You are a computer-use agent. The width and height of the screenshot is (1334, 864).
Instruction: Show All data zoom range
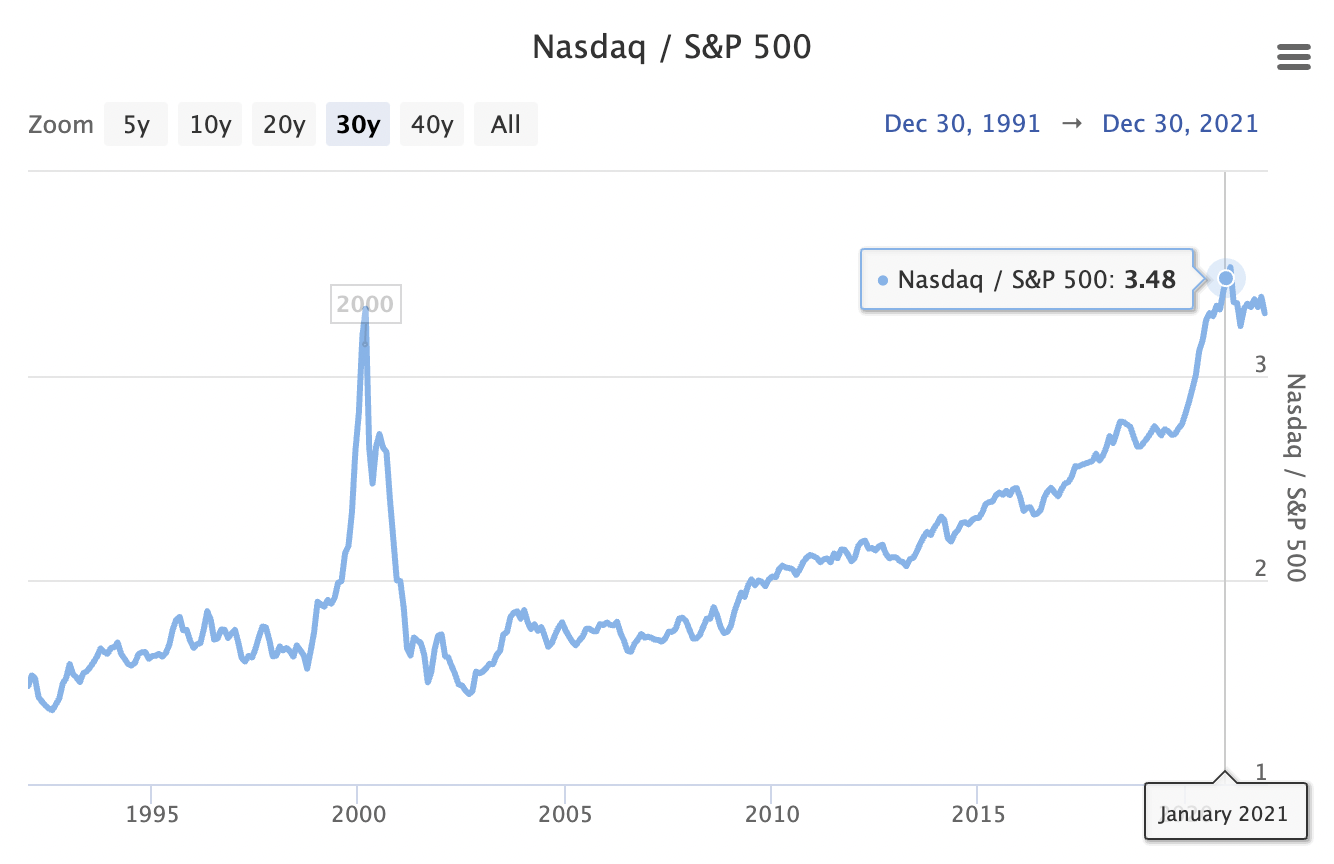(x=506, y=125)
